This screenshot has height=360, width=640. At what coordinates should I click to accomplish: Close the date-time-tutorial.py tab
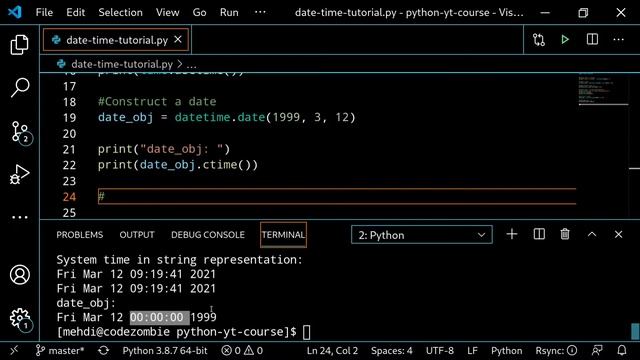[x=178, y=40]
